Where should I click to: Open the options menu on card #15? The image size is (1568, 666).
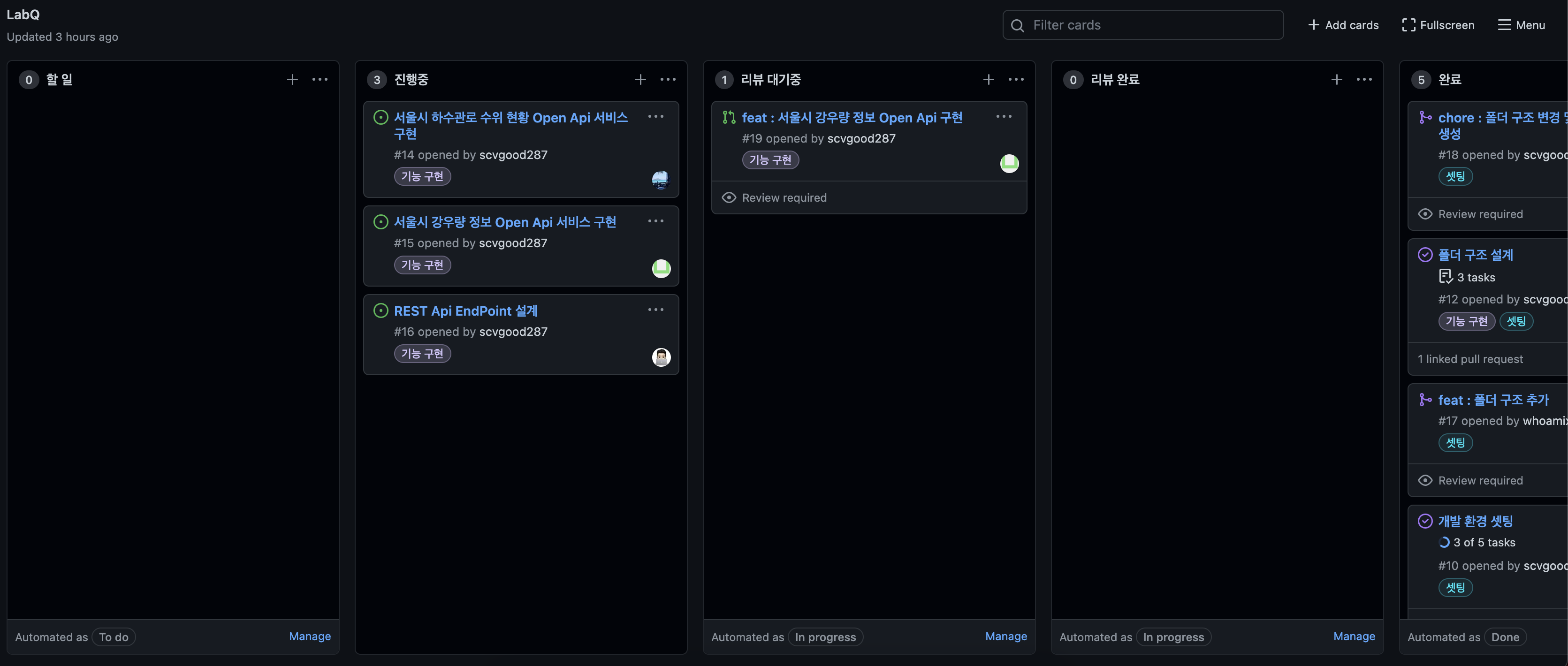(655, 221)
